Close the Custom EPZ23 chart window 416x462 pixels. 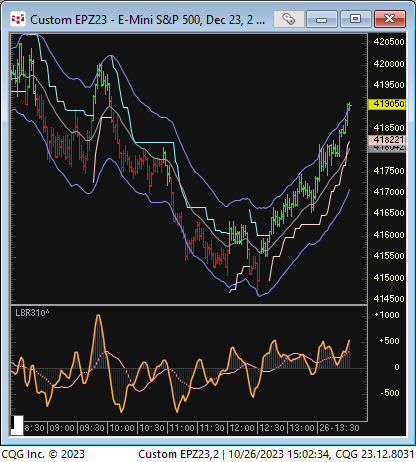click(x=390, y=19)
